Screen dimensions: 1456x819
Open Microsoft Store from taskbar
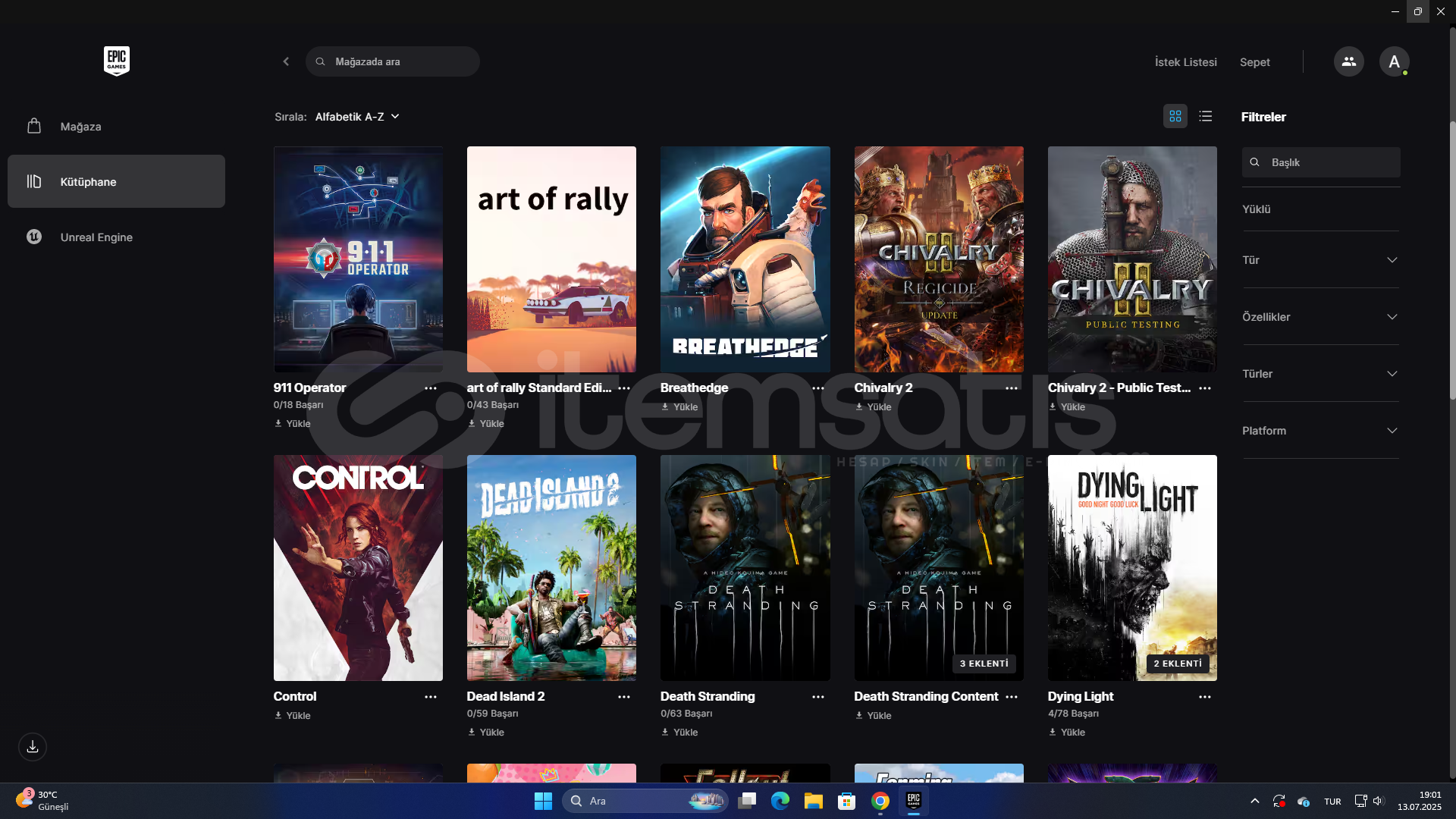(847, 801)
